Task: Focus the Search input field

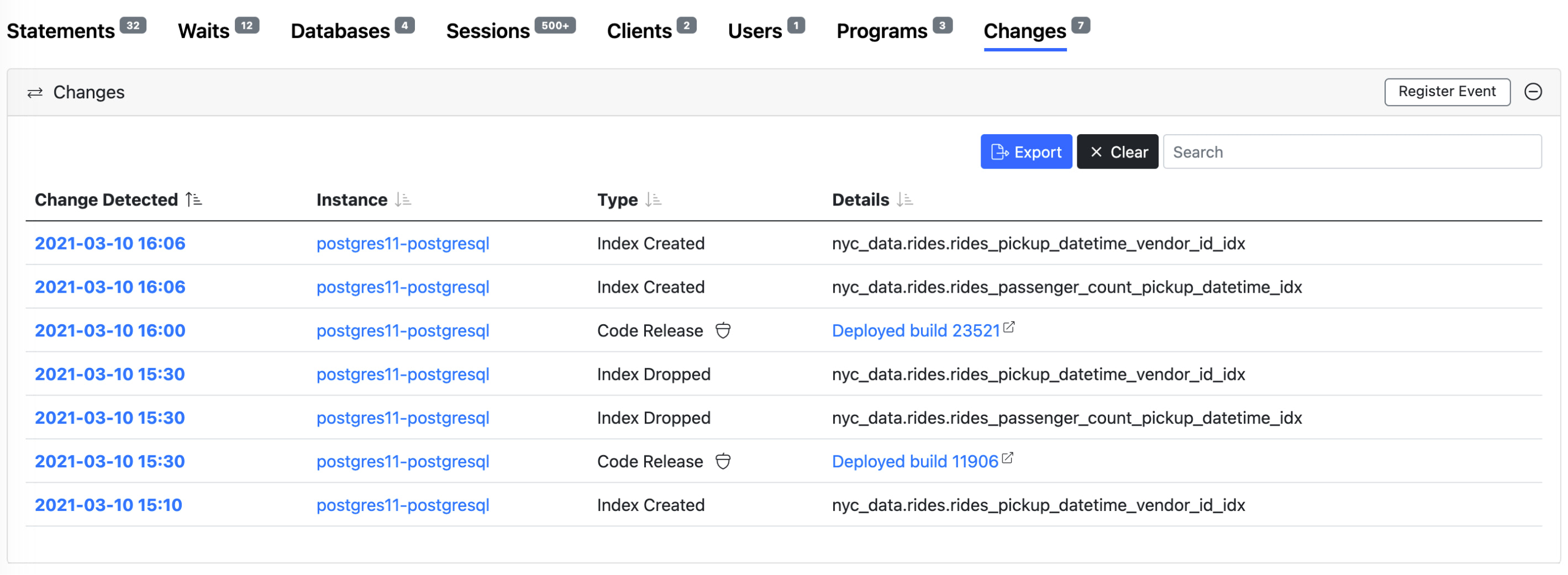Action: tap(1351, 151)
